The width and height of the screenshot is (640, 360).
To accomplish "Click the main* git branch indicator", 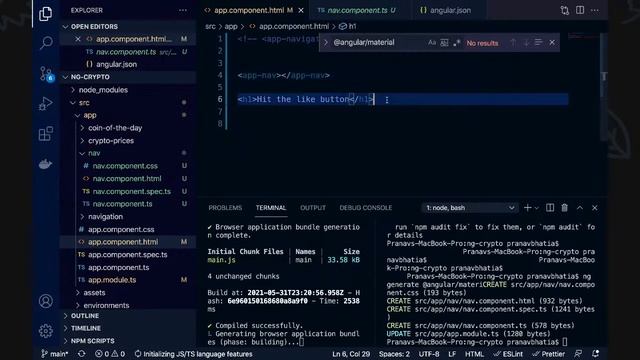I will coord(55,354).
